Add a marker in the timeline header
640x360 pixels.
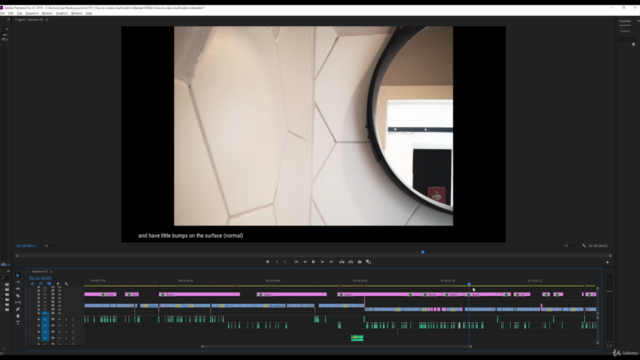pyautogui.click(x=58, y=284)
